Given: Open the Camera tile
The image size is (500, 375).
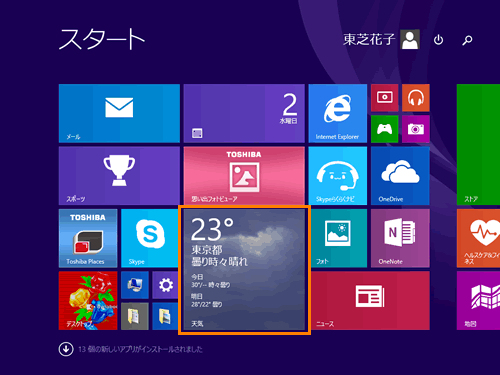Looking at the screenshot, I should coord(416,129).
